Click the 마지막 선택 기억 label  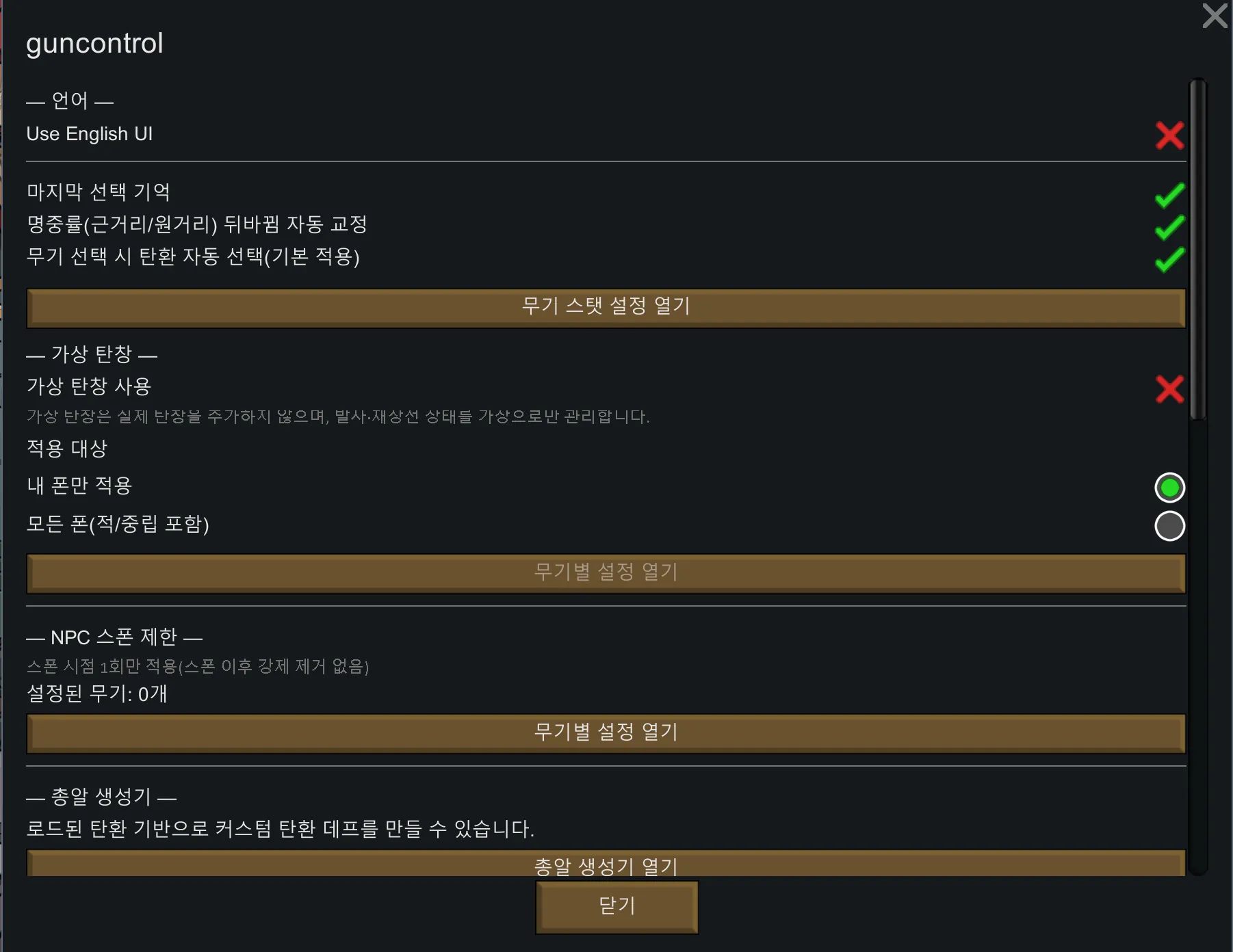99,192
